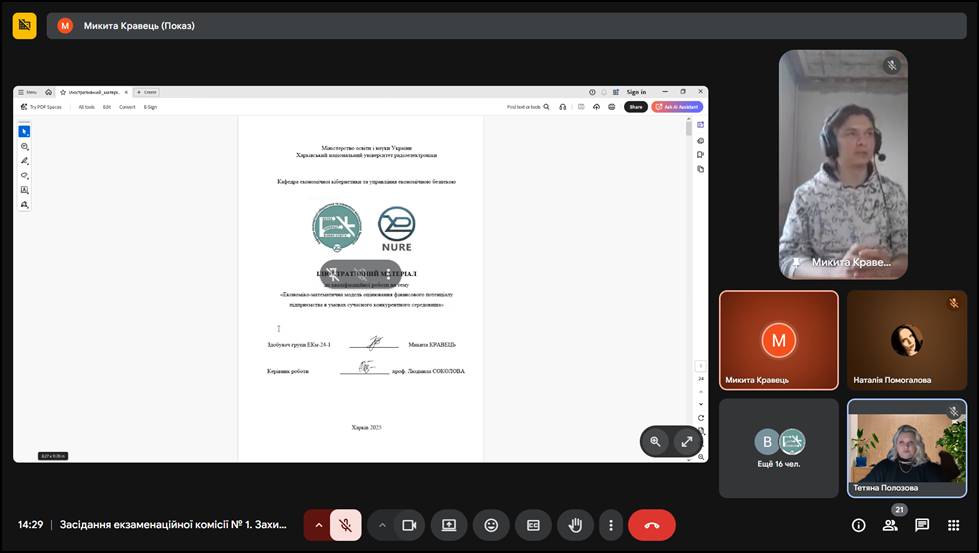Viewport: 979px width, 553px height.
Task: Toggle the camera on or off
Action: pyautogui.click(x=408, y=525)
